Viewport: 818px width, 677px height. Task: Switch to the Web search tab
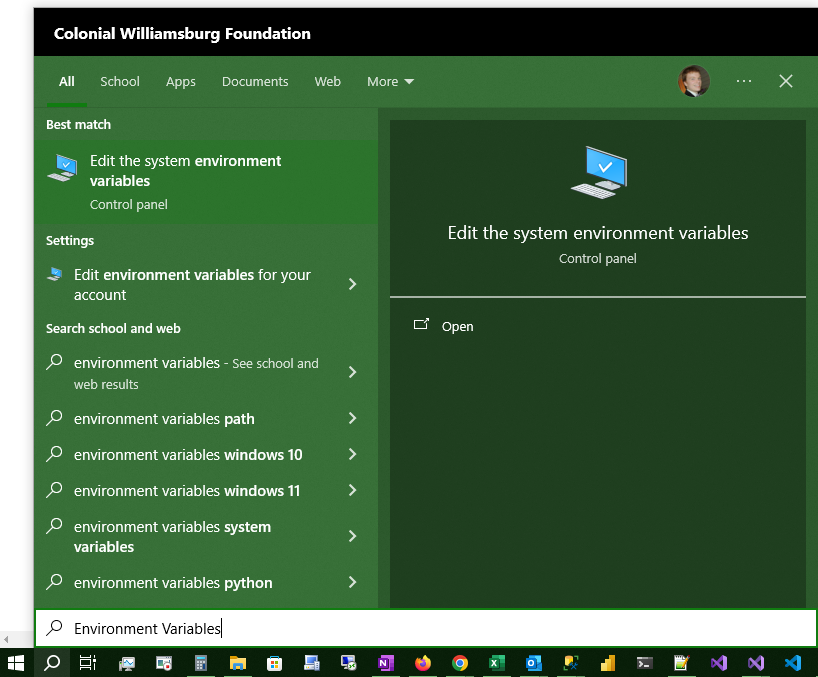[328, 81]
